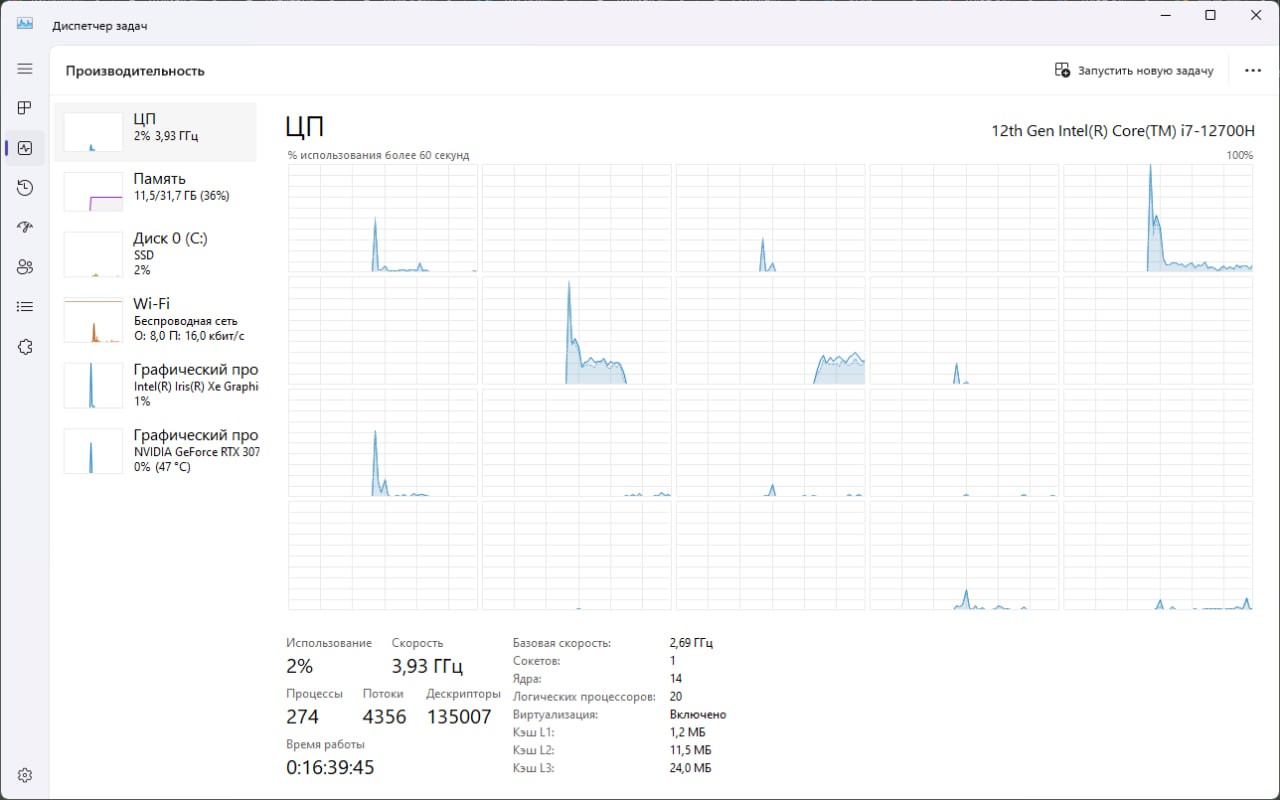Select the ЦП performance entry
The width and height of the screenshot is (1280, 800).
(155, 132)
